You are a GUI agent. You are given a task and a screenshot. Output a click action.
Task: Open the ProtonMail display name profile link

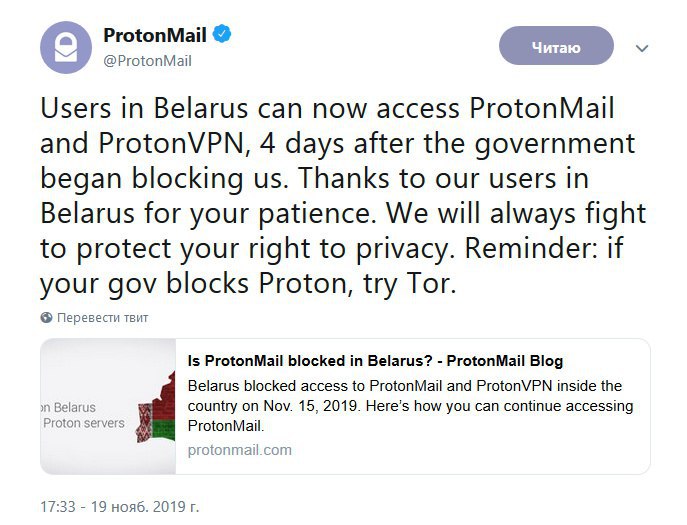pyautogui.click(x=154, y=35)
